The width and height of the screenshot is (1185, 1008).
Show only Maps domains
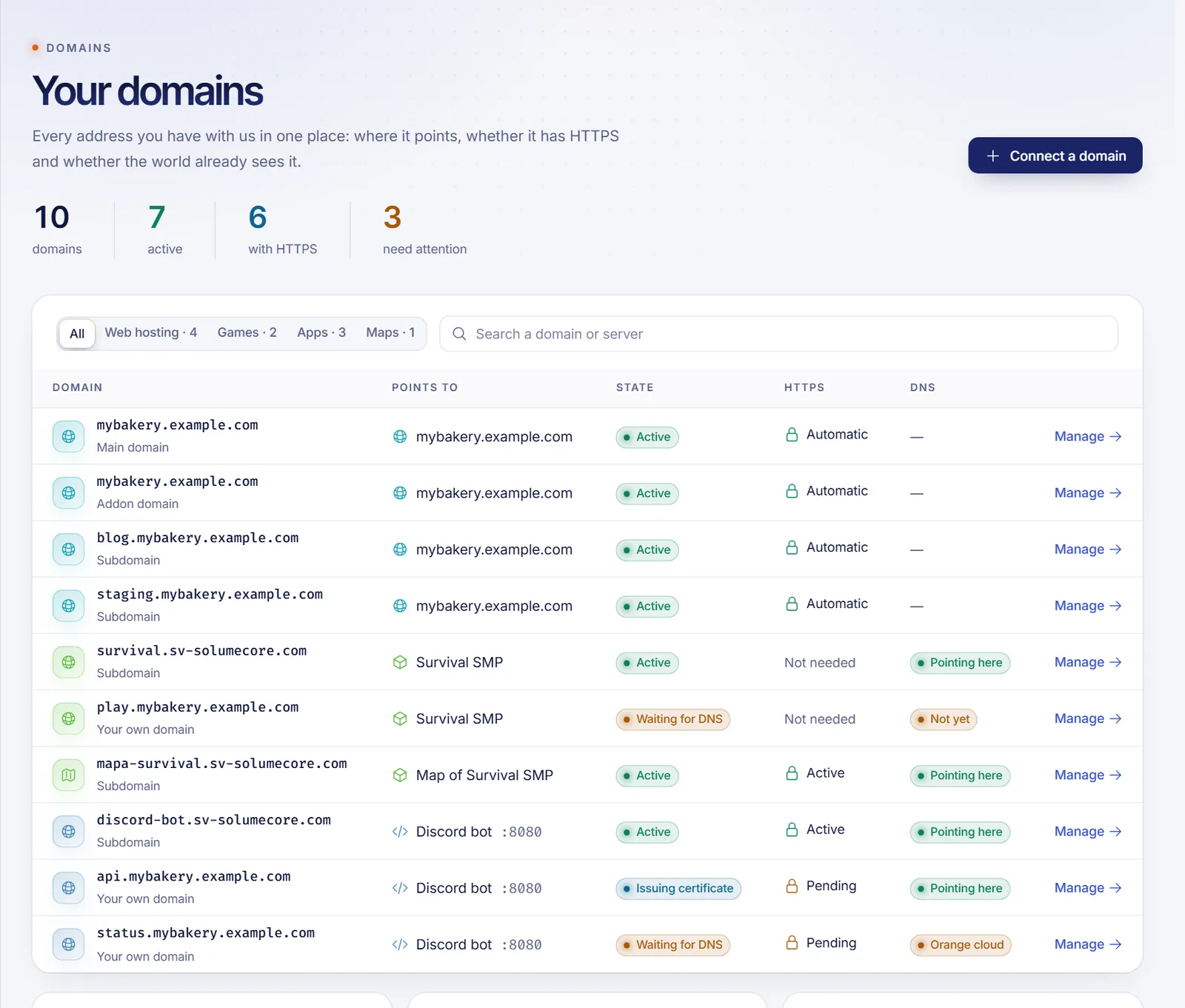[x=390, y=333]
